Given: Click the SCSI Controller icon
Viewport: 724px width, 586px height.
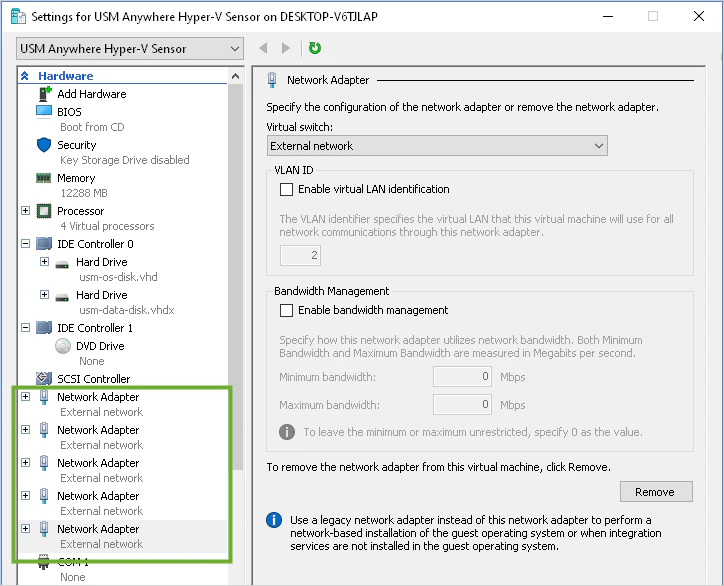Looking at the screenshot, I should click(44, 379).
